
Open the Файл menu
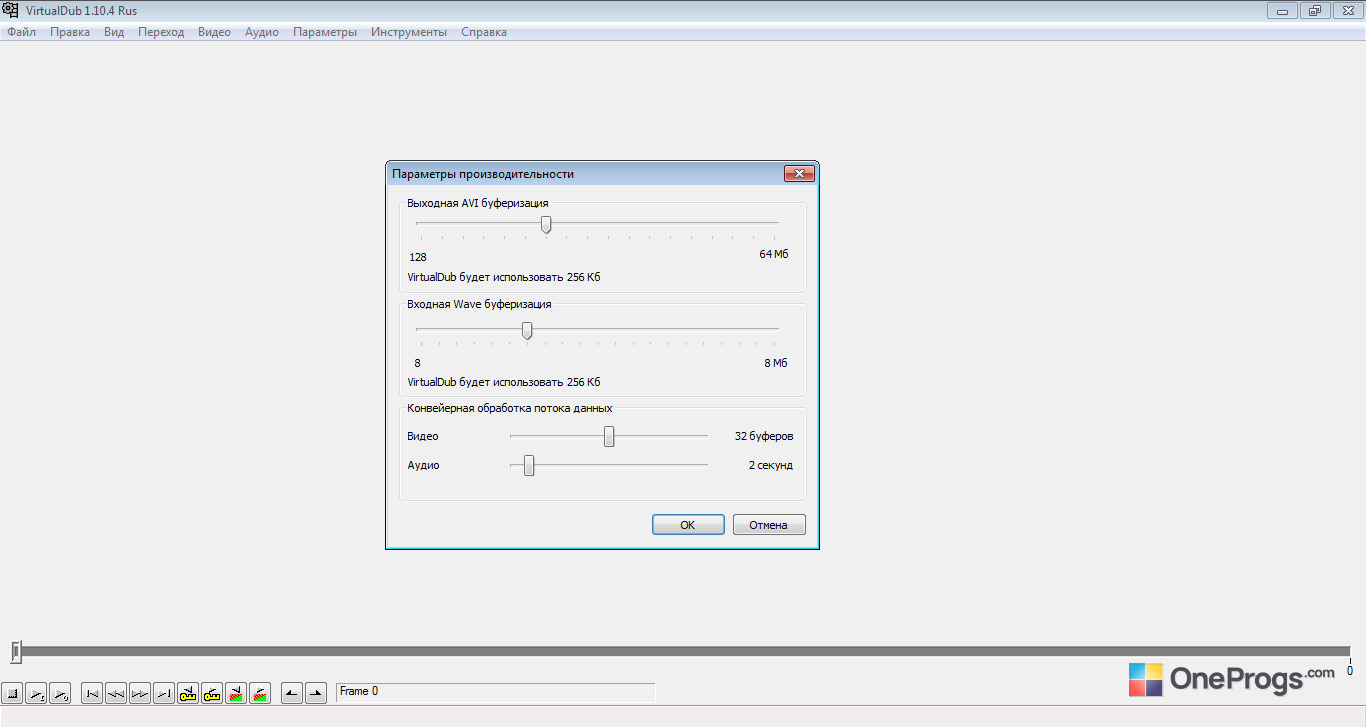(21, 32)
